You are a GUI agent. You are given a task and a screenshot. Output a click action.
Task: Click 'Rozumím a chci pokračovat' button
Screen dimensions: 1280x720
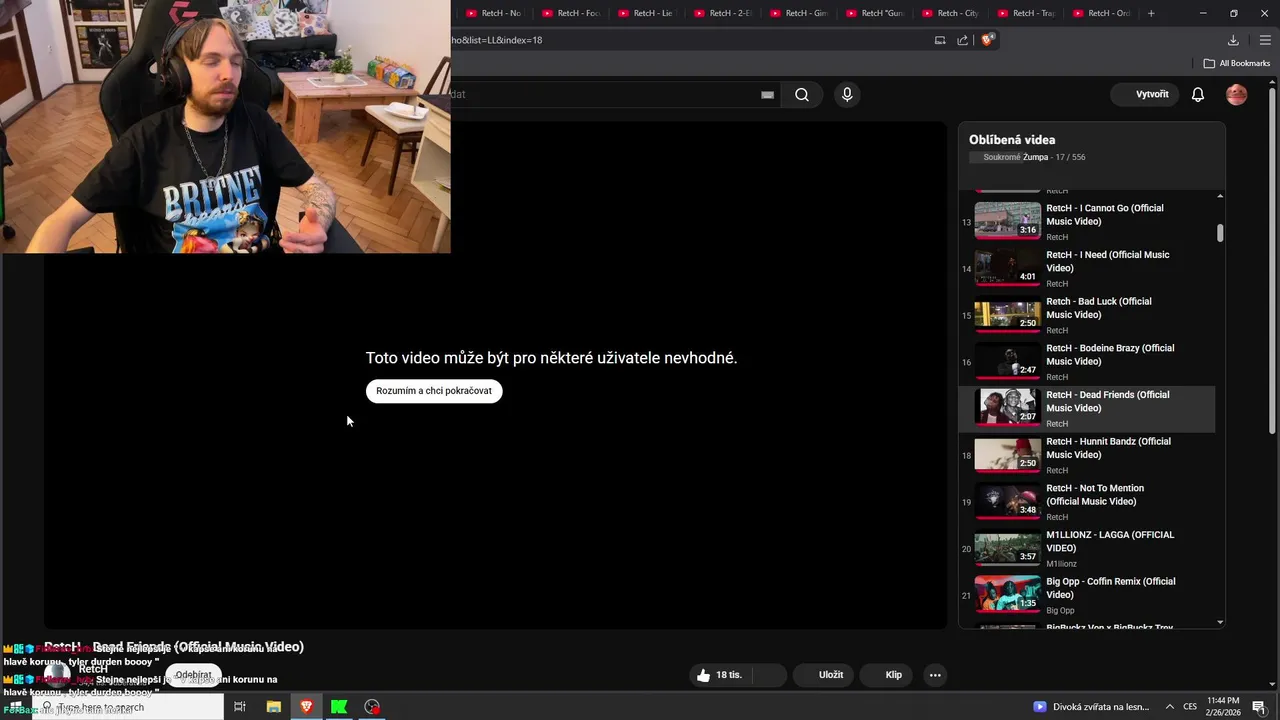coord(434,391)
